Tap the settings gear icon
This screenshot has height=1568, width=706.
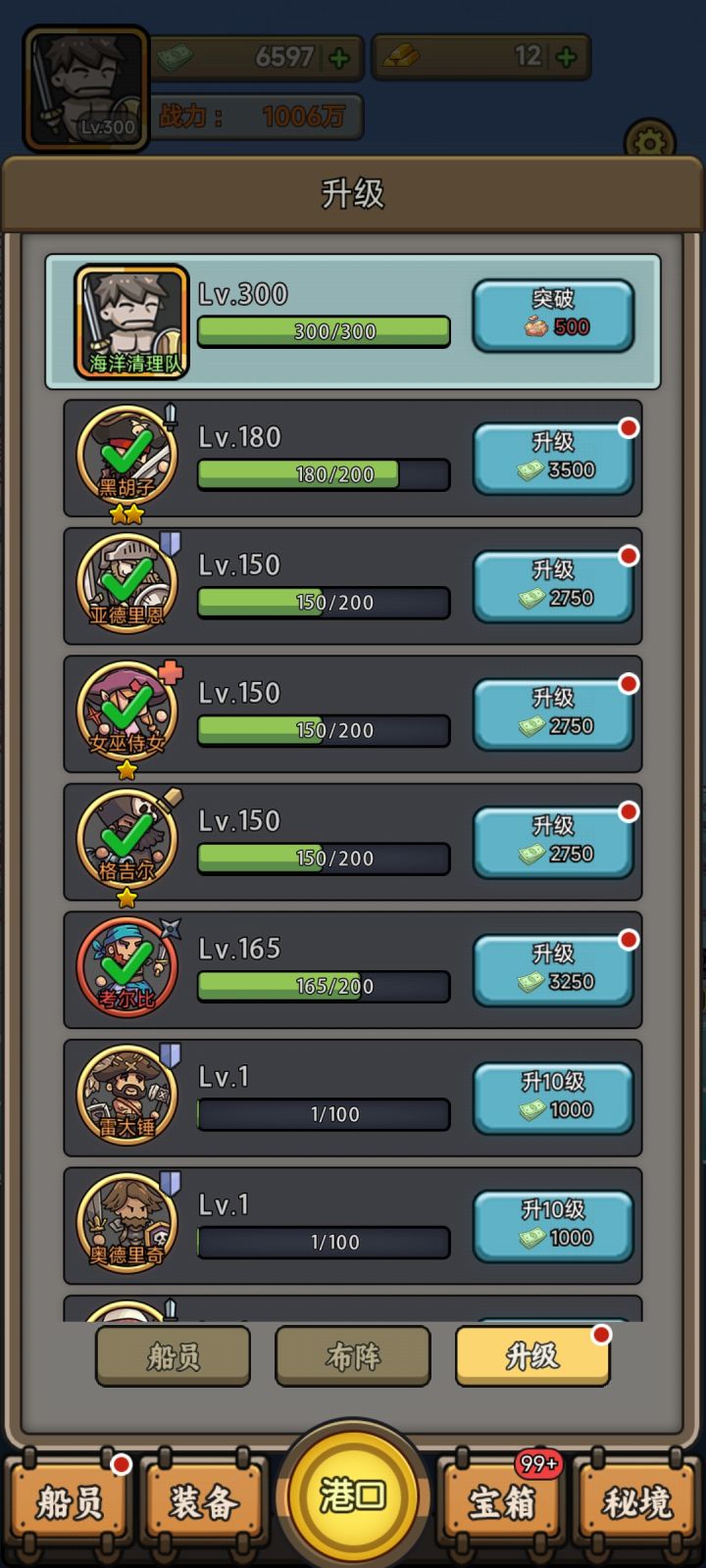pos(649,140)
